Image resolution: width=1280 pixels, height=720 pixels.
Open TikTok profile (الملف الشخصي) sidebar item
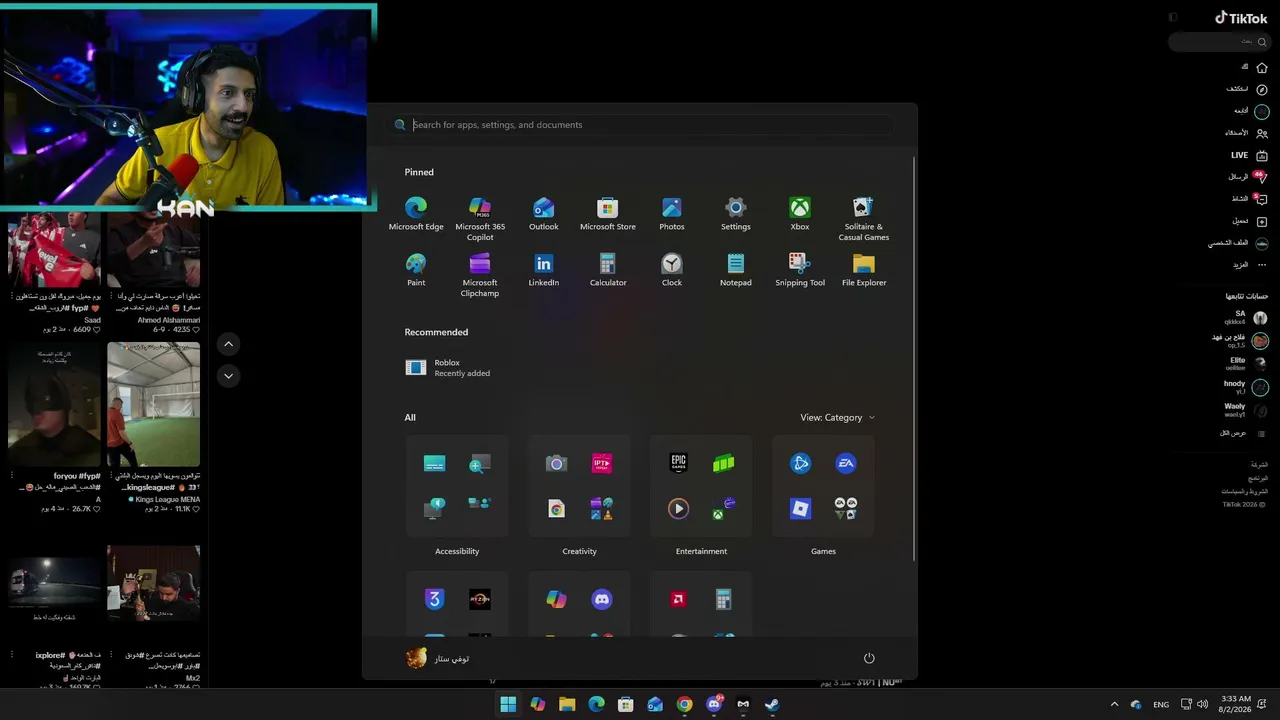click(x=1238, y=243)
